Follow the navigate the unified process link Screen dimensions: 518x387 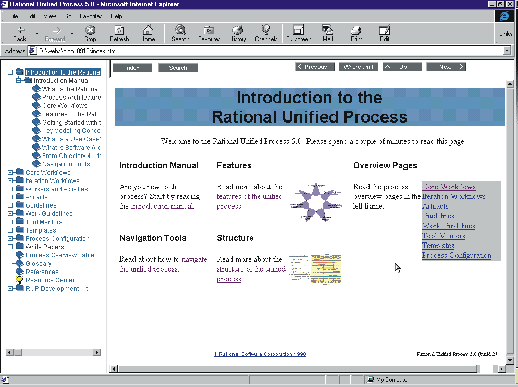click(x=163, y=264)
